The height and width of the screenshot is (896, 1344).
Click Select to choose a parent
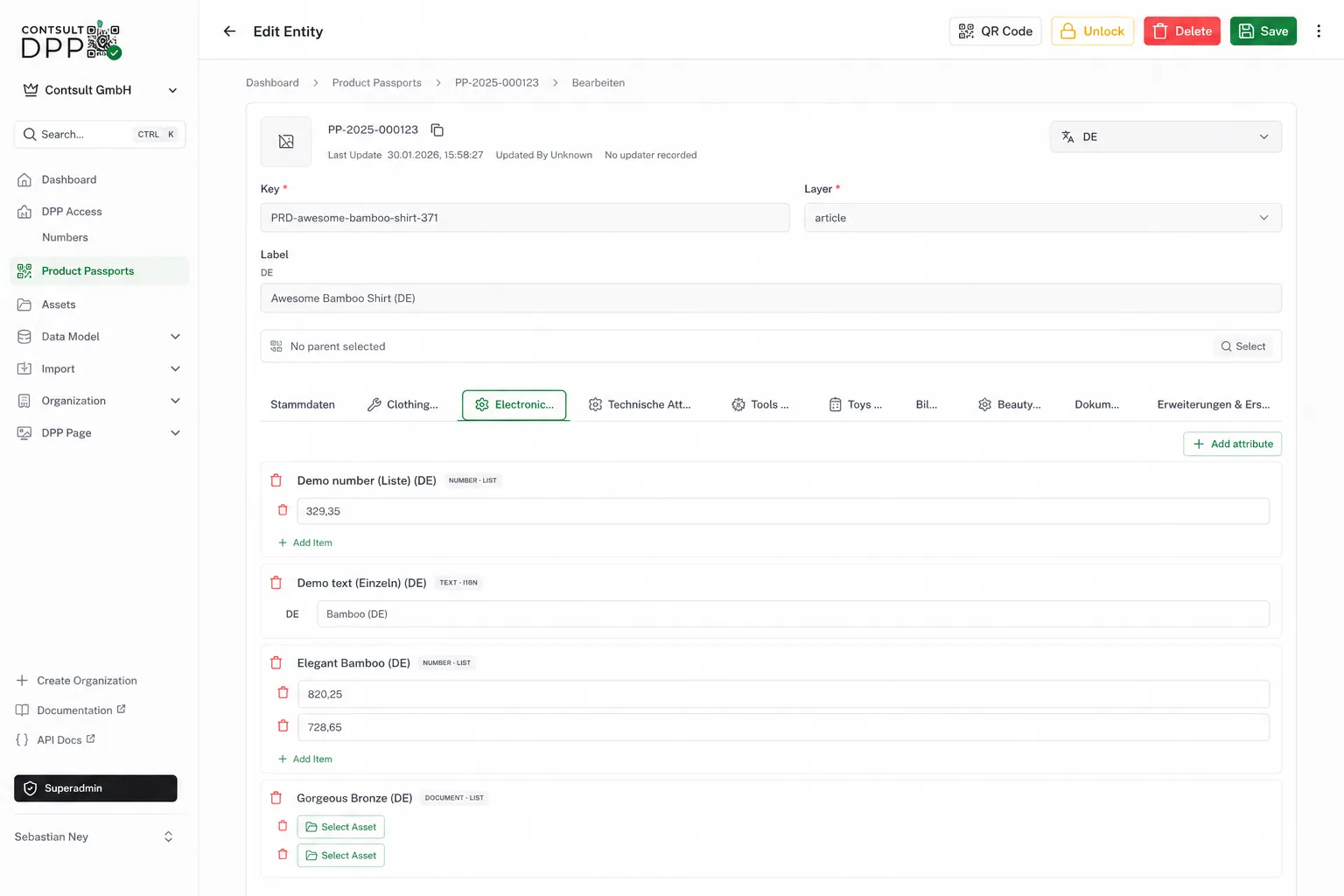tap(1243, 346)
